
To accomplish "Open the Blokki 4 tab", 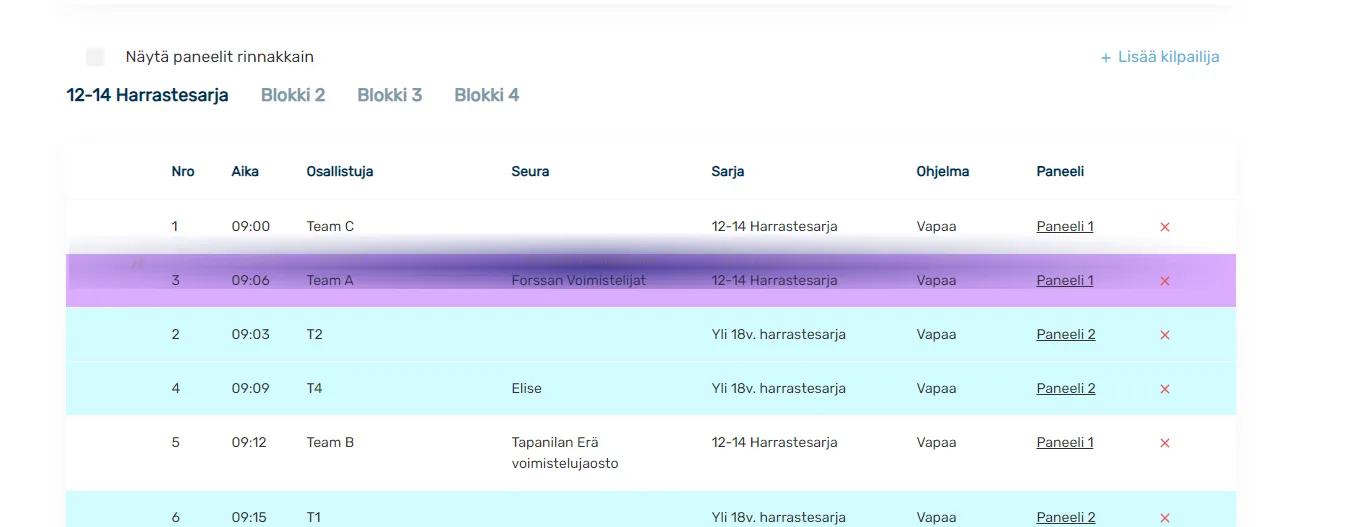I will [x=487, y=95].
